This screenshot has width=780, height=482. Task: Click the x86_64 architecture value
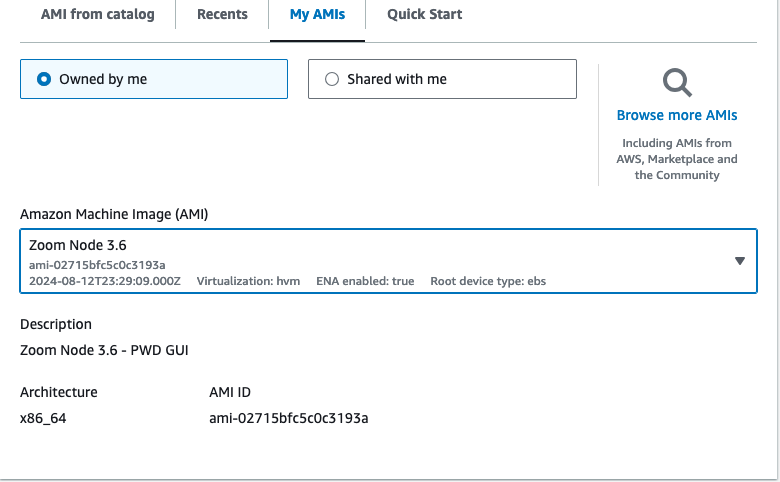pos(43,418)
